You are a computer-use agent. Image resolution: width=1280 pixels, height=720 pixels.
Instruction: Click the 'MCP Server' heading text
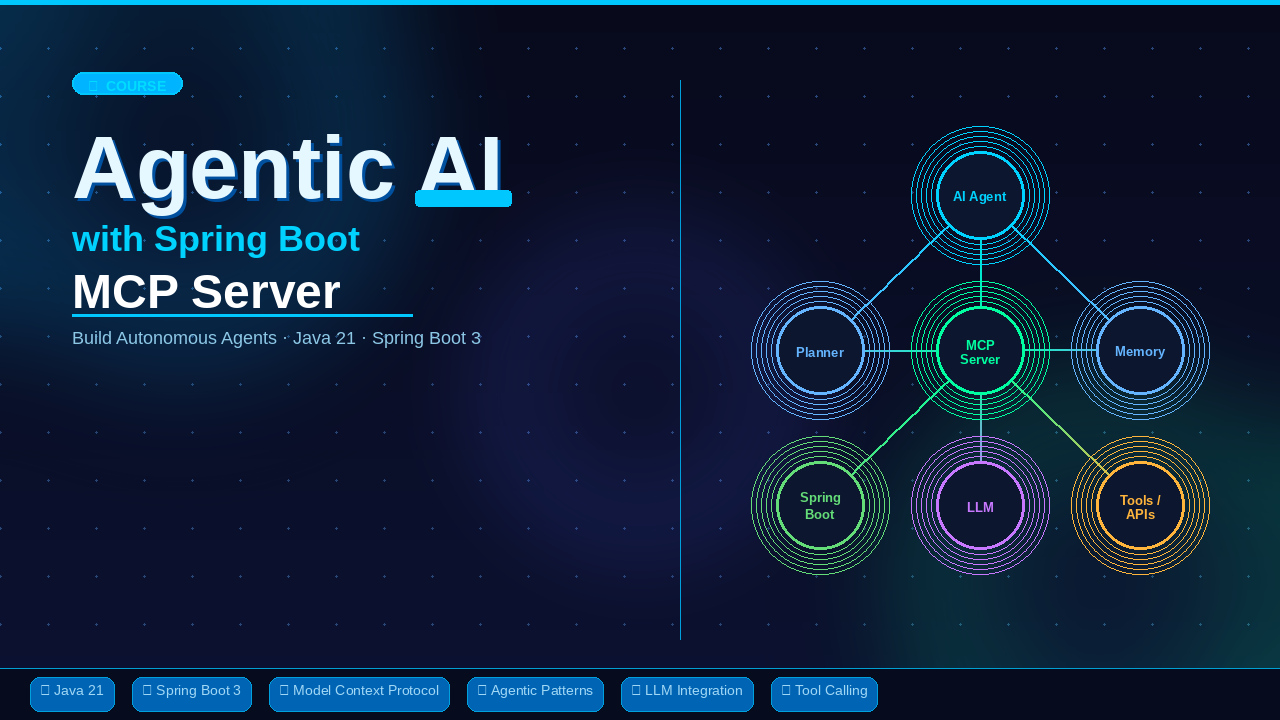(206, 292)
